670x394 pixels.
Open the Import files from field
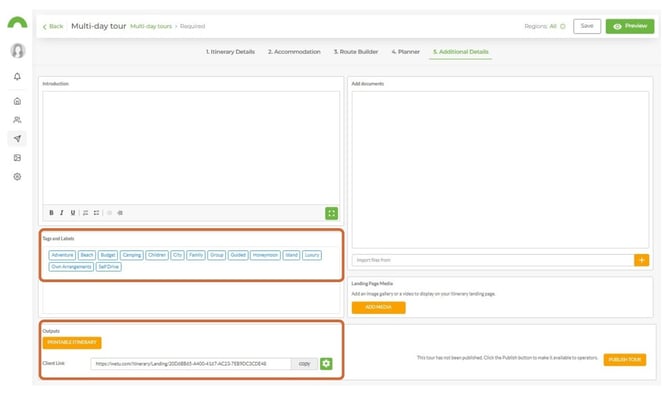click(x=493, y=260)
